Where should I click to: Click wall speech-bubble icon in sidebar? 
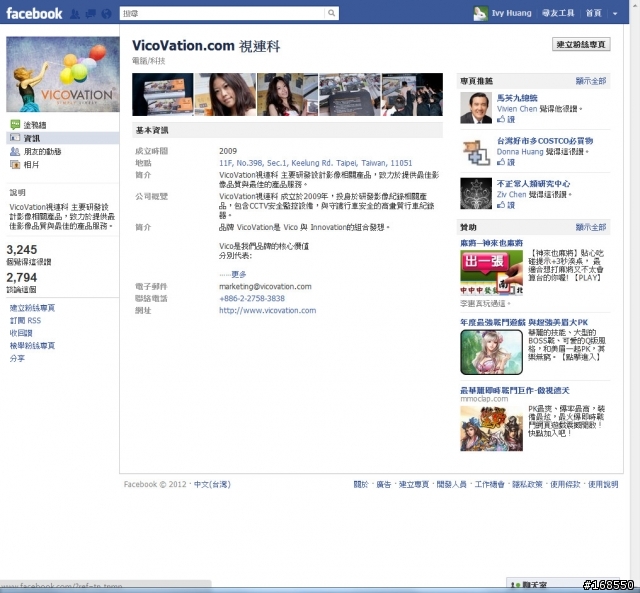15,124
